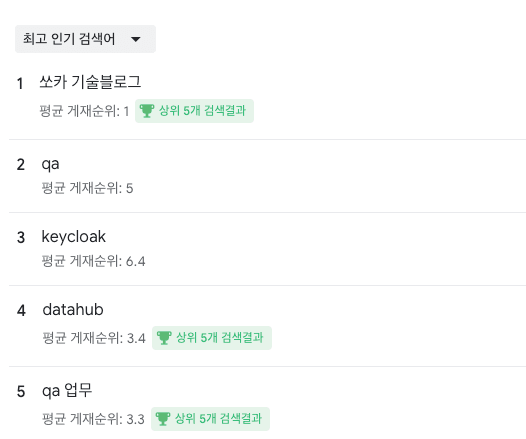Click the trophy icon under 쏘카 기술블로그
Viewport: 526px width, 439px height.
147,111
